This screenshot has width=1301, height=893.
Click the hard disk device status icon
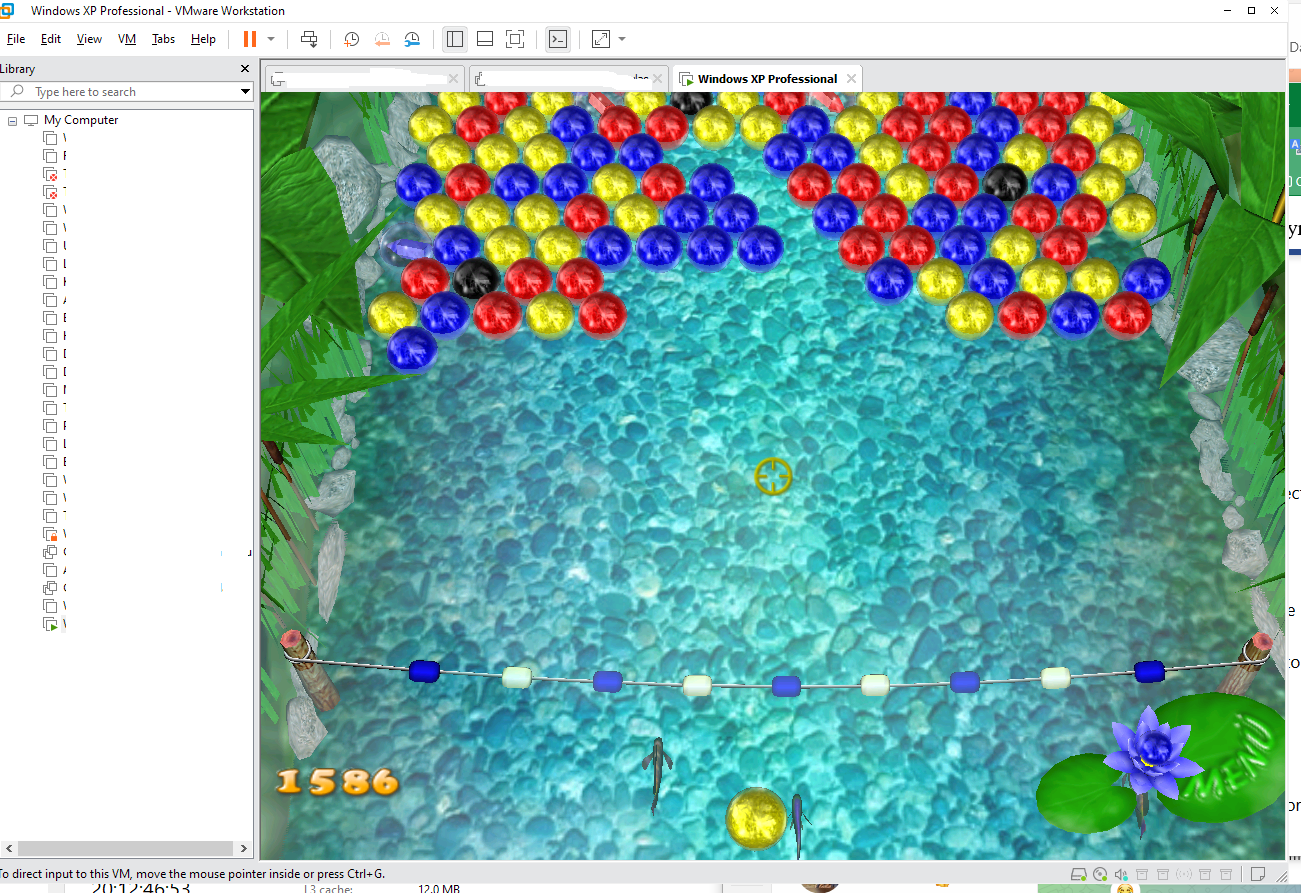click(1079, 874)
